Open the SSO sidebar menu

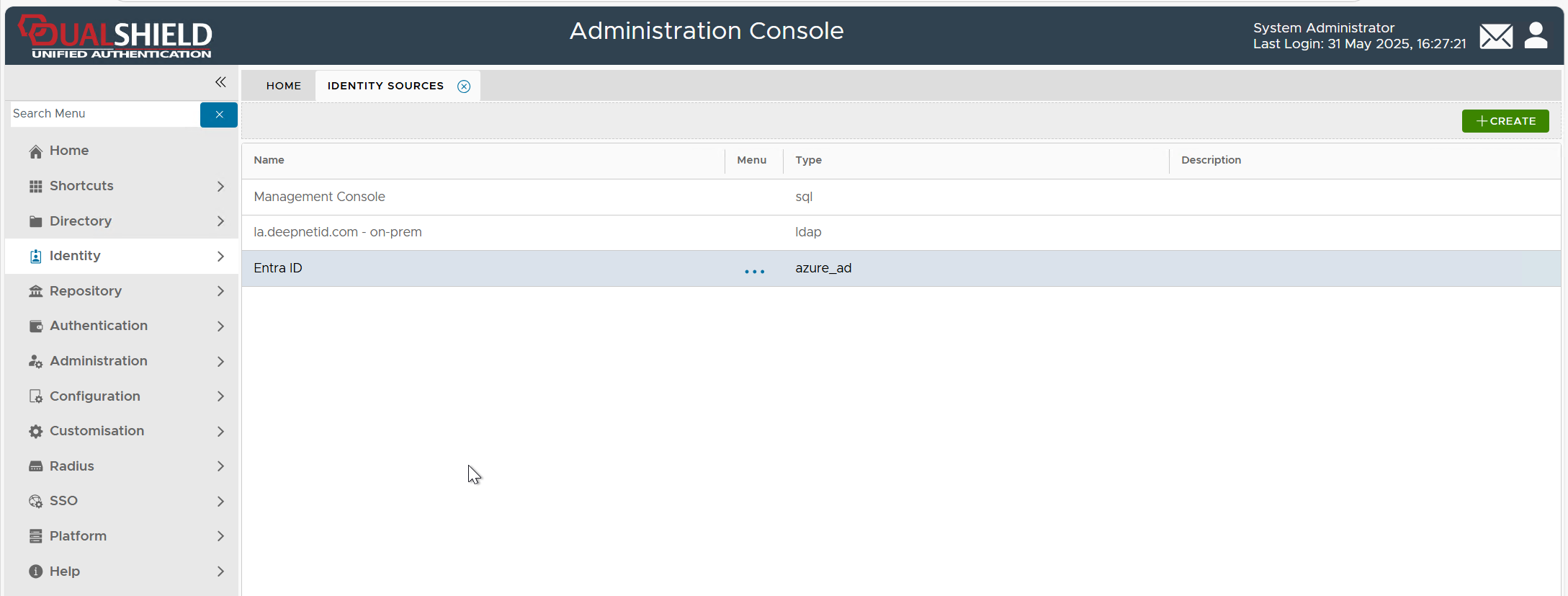pyautogui.click(x=63, y=501)
